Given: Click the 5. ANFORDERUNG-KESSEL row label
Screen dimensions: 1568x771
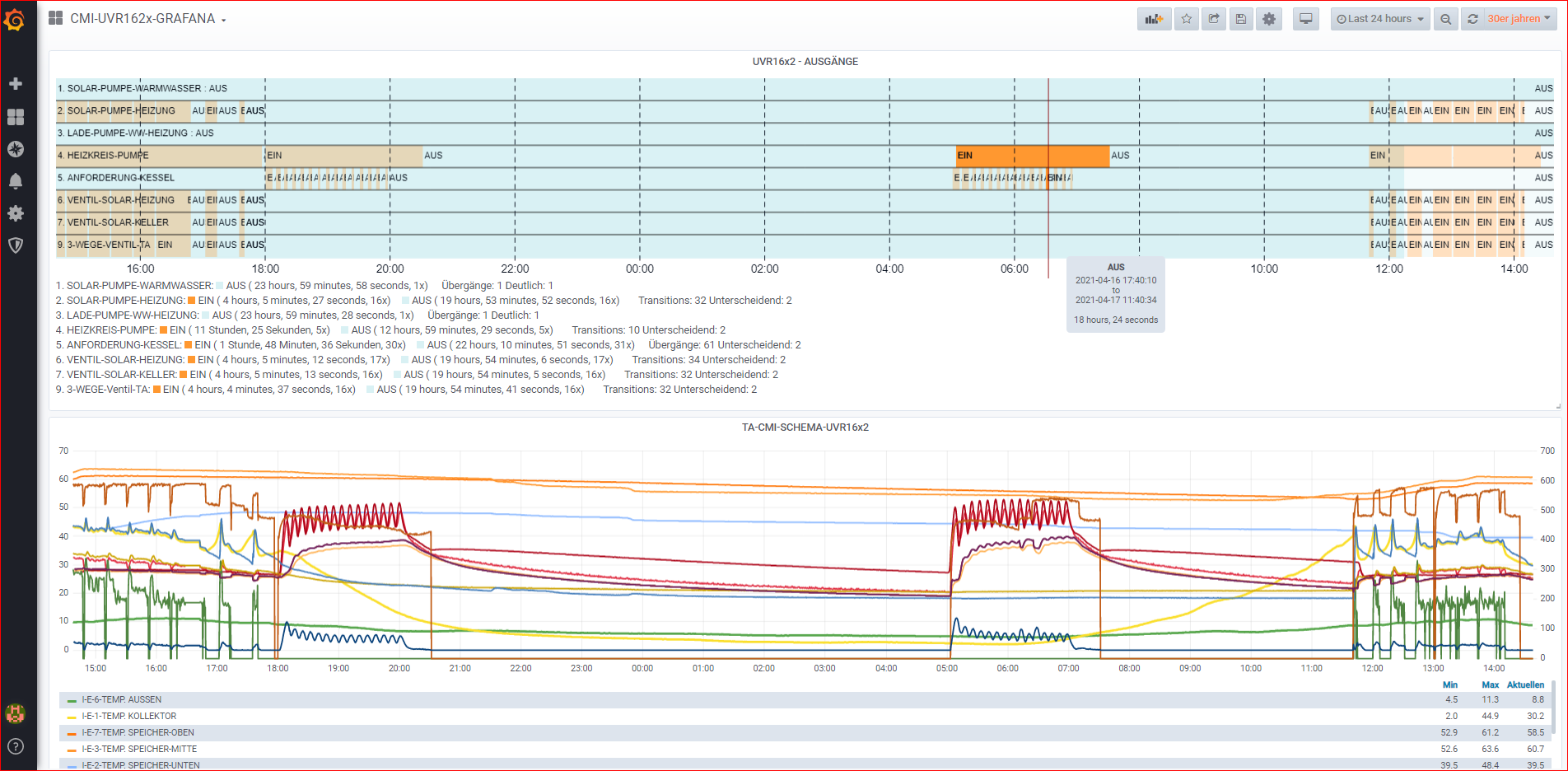Looking at the screenshot, I should tap(116, 178).
